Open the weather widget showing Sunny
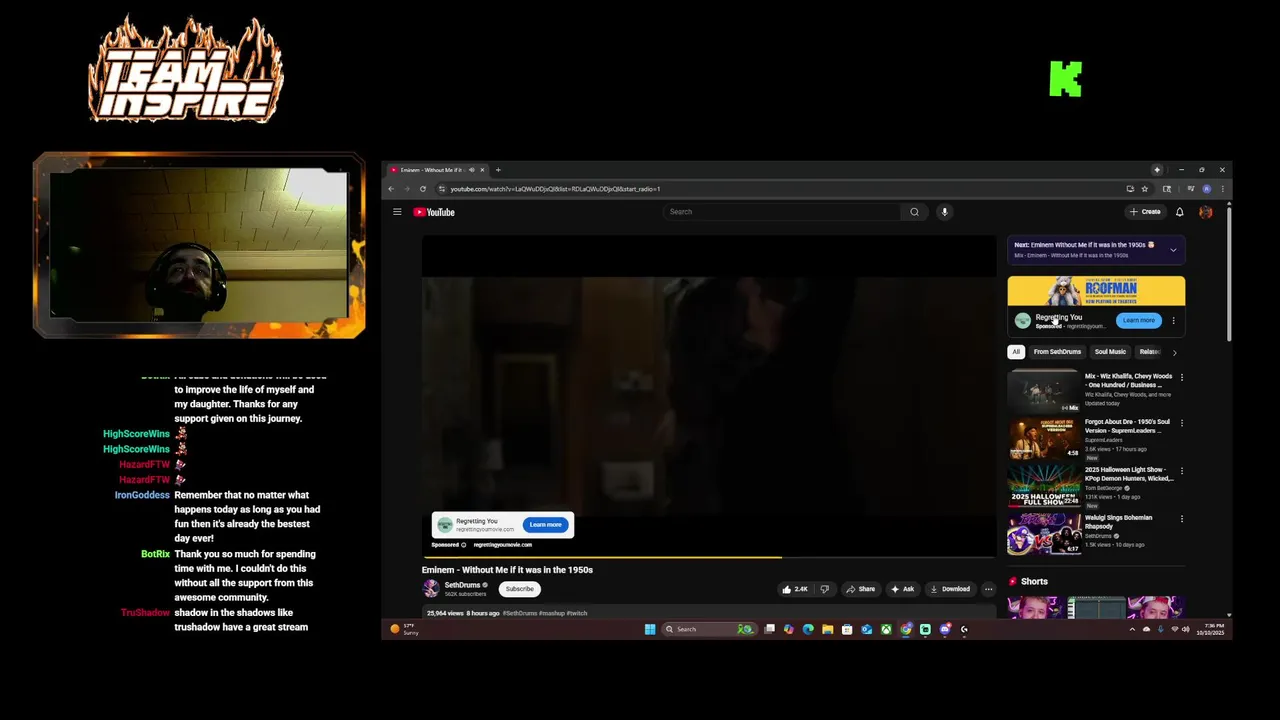This screenshot has width=1280, height=720. click(x=405, y=629)
